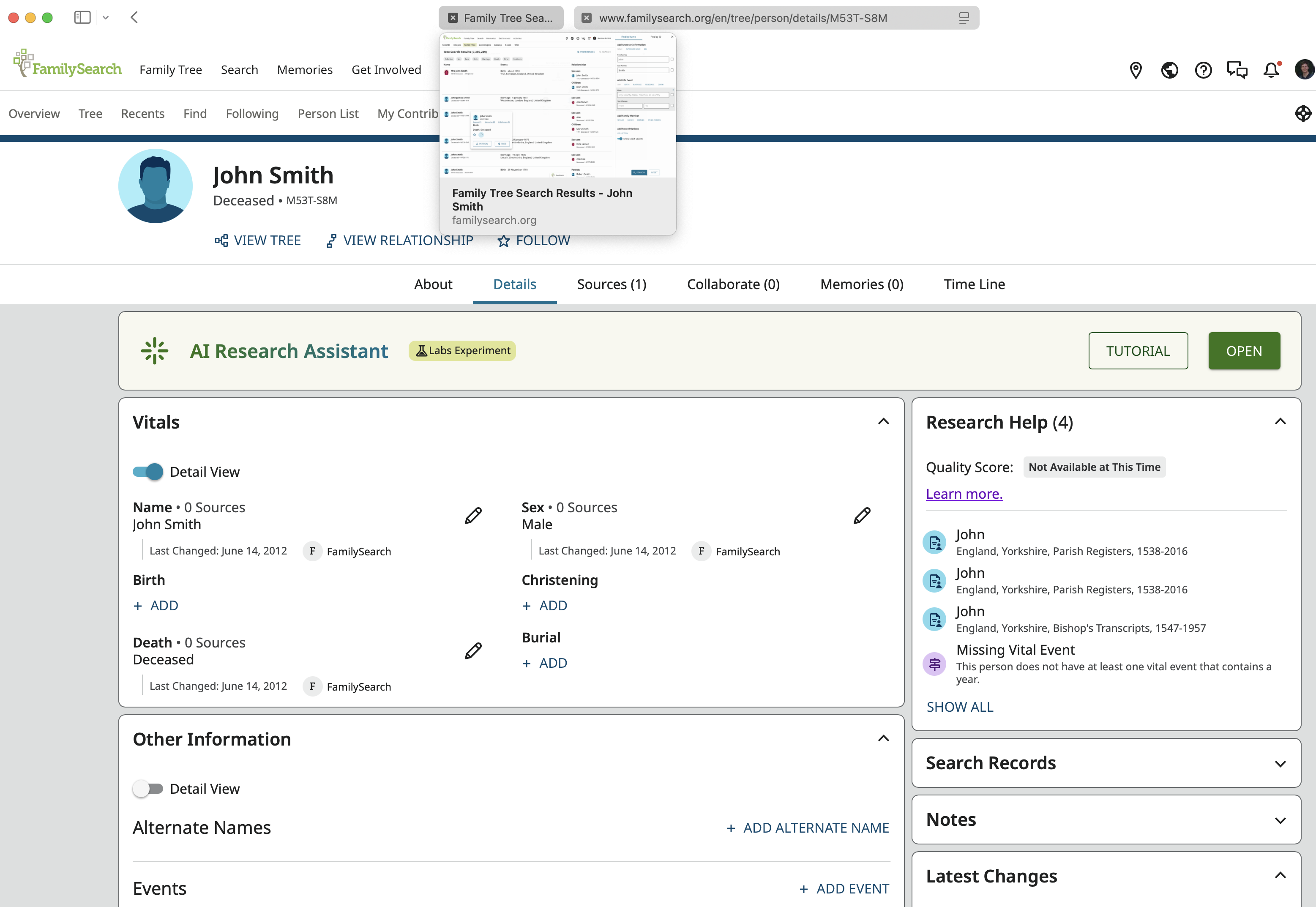
Task: Click the Following link in subnav
Action: (x=252, y=114)
